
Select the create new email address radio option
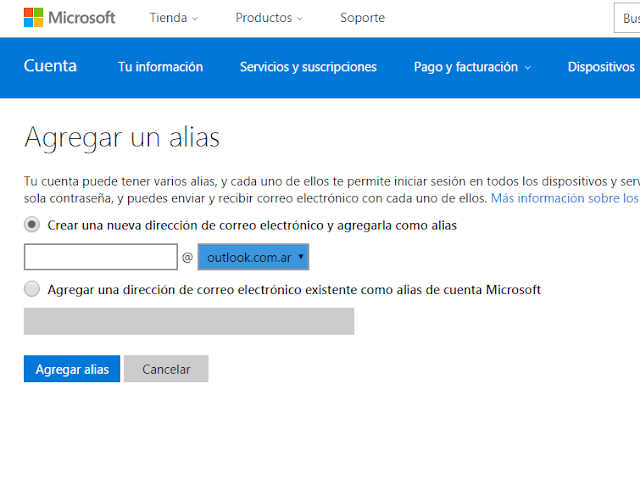[x=32, y=225]
